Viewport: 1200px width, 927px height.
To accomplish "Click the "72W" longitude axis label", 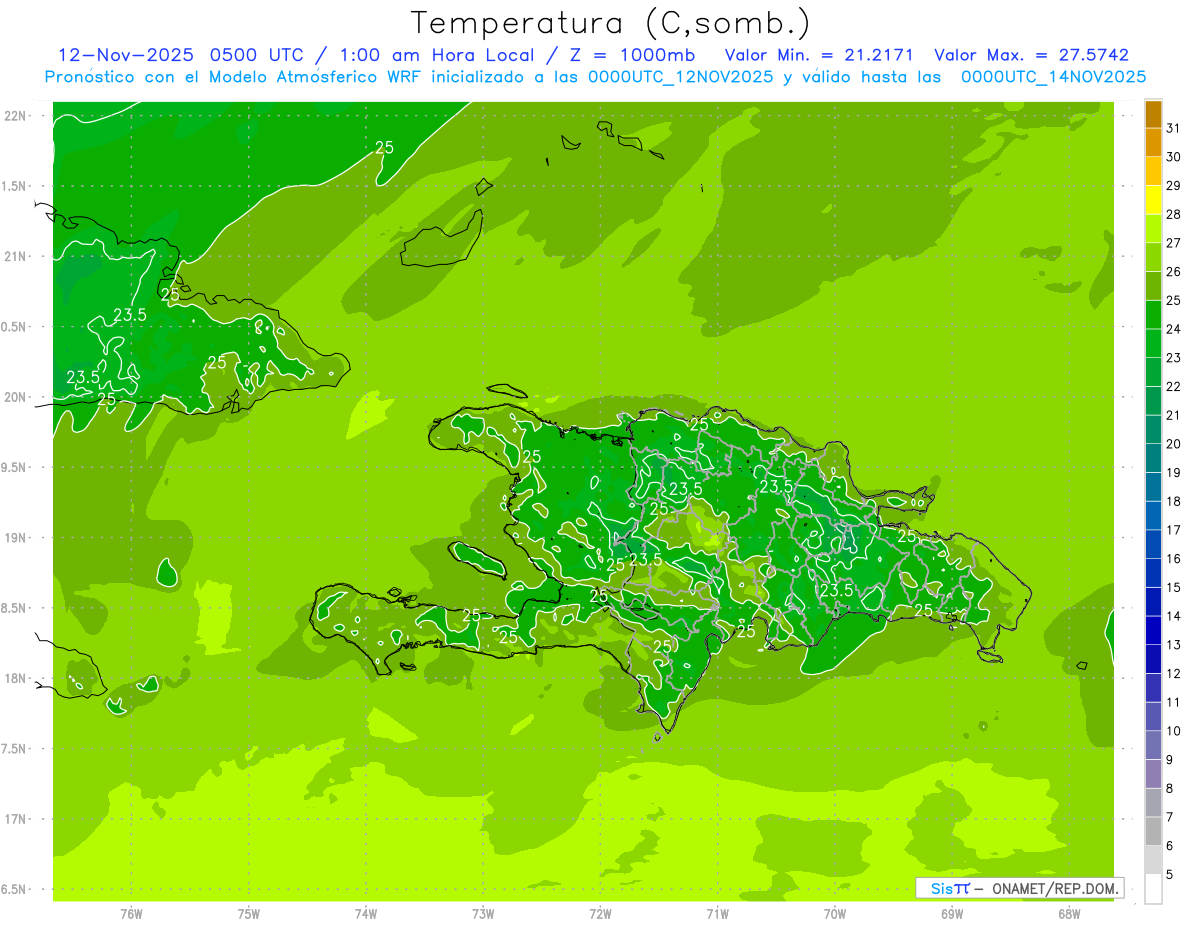I will point(600,914).
